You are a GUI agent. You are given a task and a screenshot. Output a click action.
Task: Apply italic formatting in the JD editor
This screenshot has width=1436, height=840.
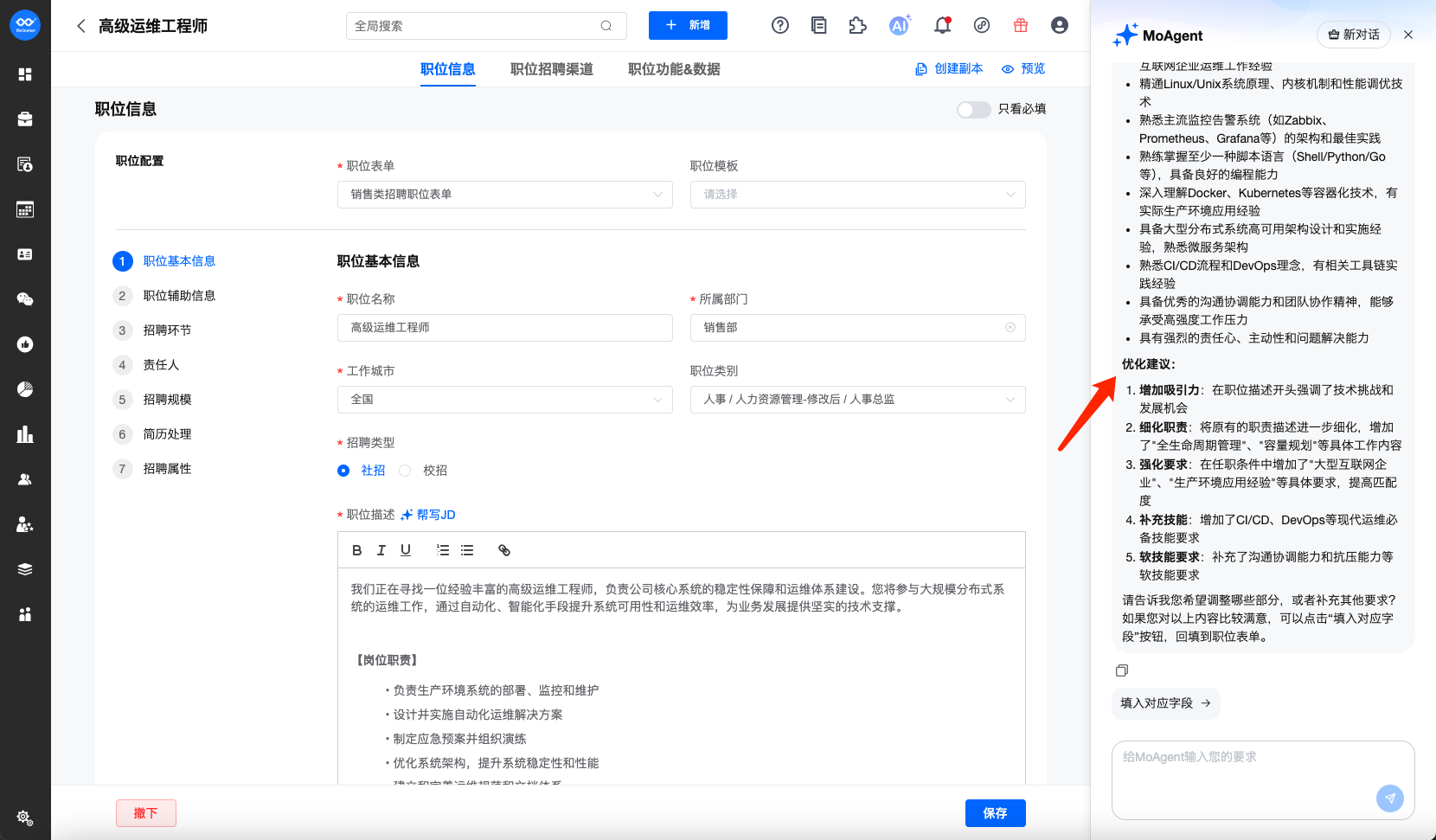coord(381,550)
